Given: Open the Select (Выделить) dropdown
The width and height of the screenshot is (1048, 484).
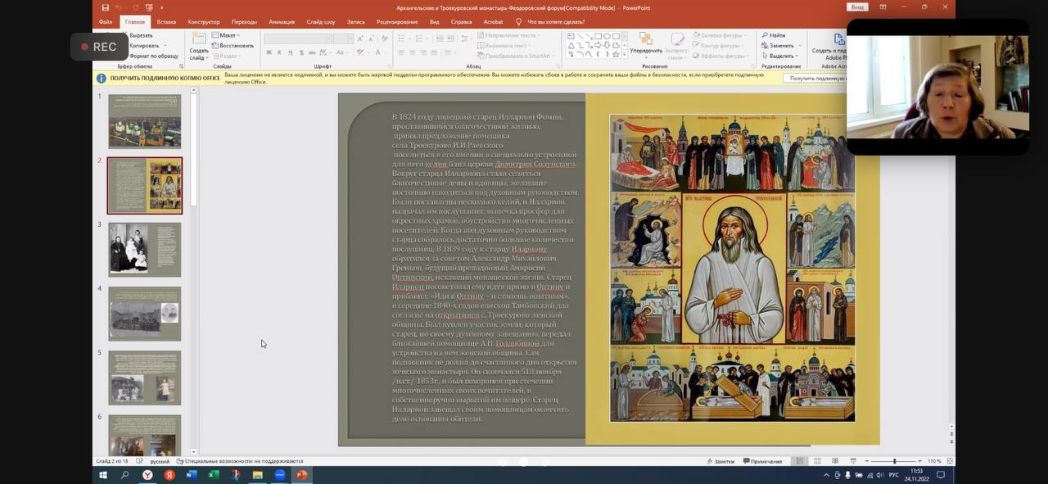Looking at the screenshot, I should pos(782,56).
